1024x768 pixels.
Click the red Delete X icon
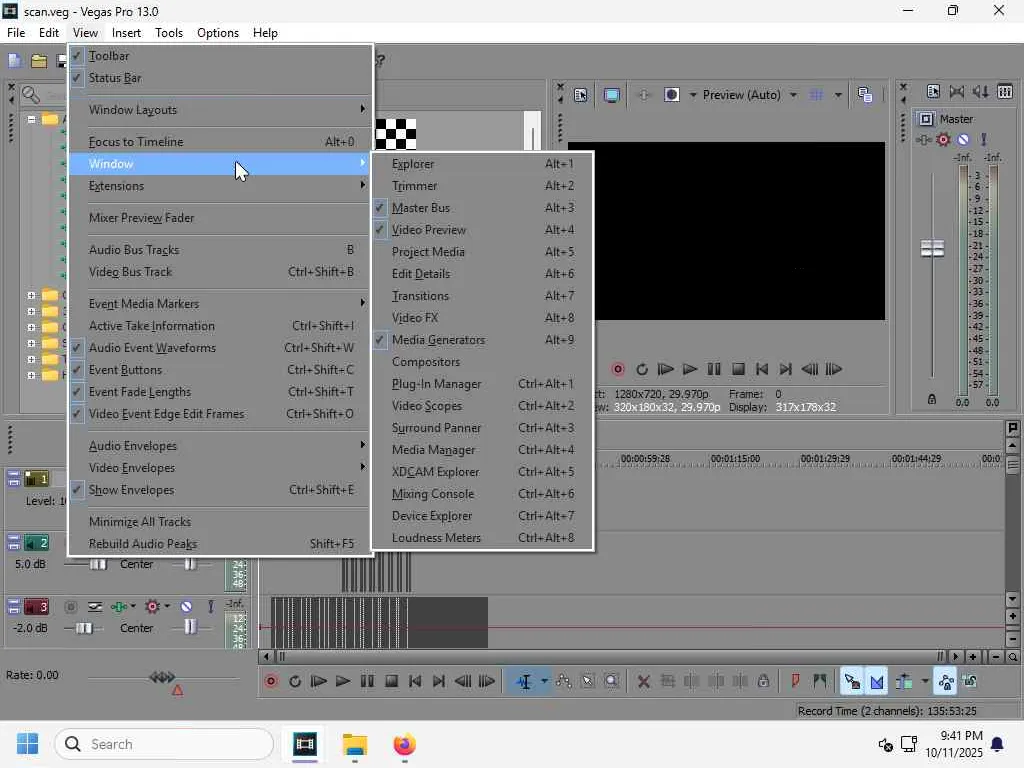(643, 682)
